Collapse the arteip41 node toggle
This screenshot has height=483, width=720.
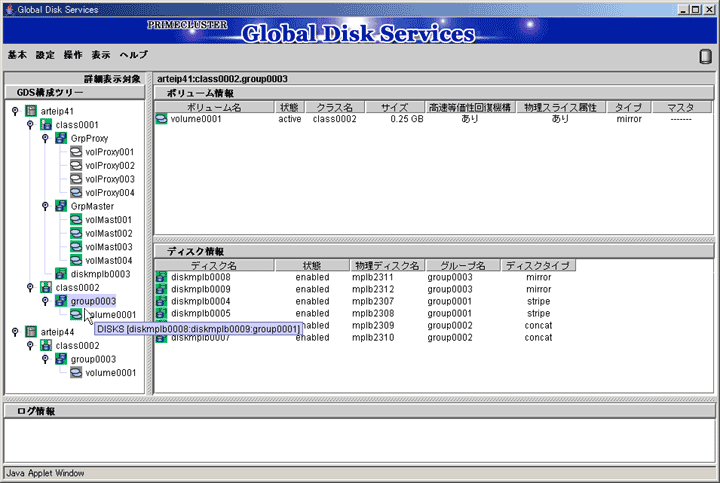point(15,111)
